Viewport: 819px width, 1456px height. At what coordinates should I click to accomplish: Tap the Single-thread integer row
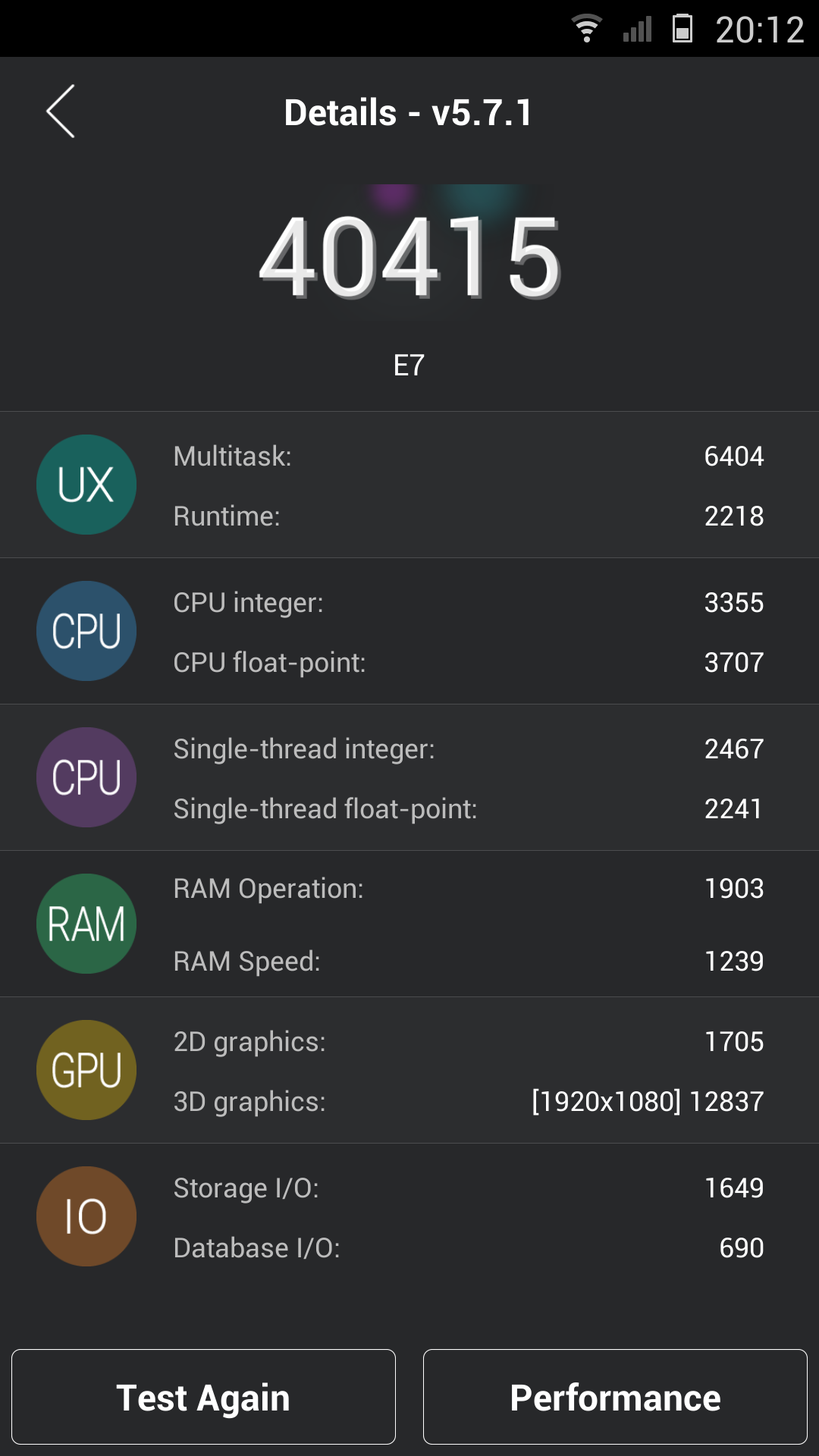pos(468,749)
